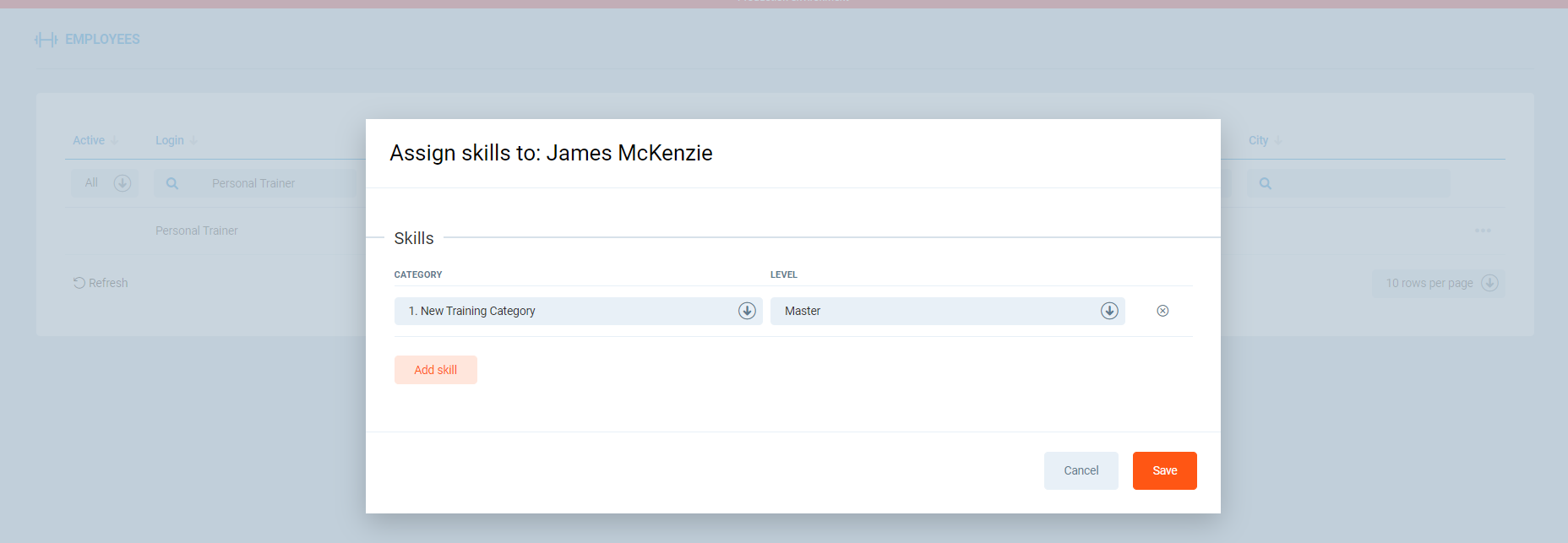Open the three-dots row actions menu

click(x=1483, y=231)
